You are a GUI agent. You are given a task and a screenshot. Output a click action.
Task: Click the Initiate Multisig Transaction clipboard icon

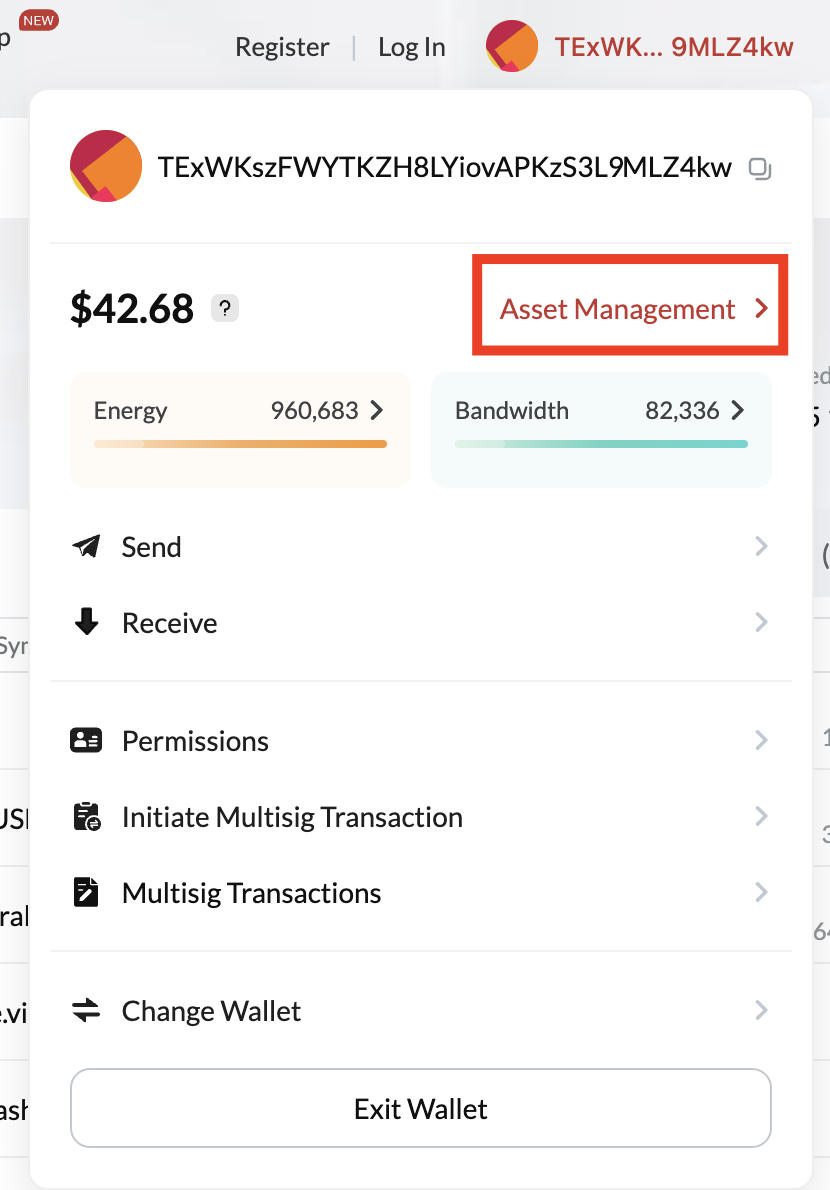[87, 816]
